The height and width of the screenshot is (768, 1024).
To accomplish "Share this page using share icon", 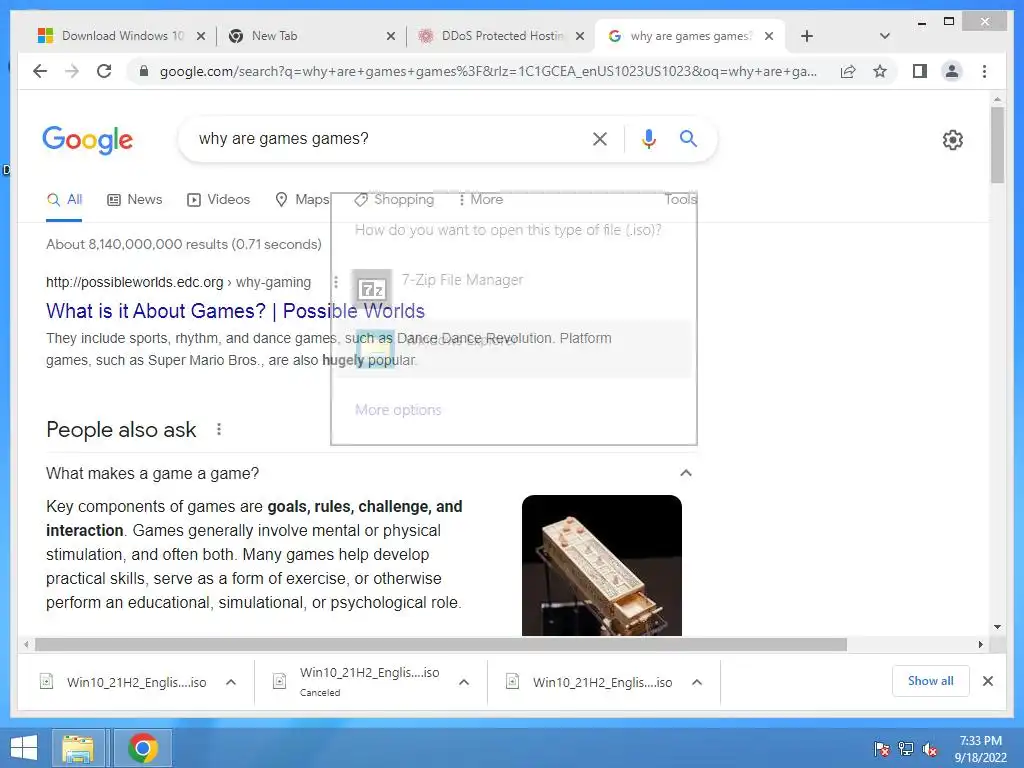I will point(848,71).
